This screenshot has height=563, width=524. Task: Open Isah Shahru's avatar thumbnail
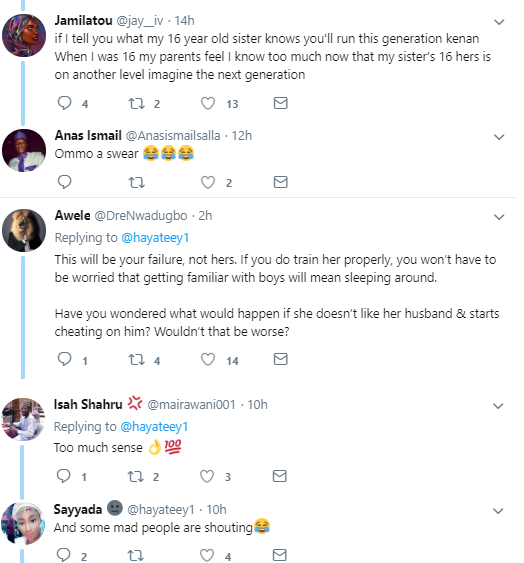click(x=23, y=419)
